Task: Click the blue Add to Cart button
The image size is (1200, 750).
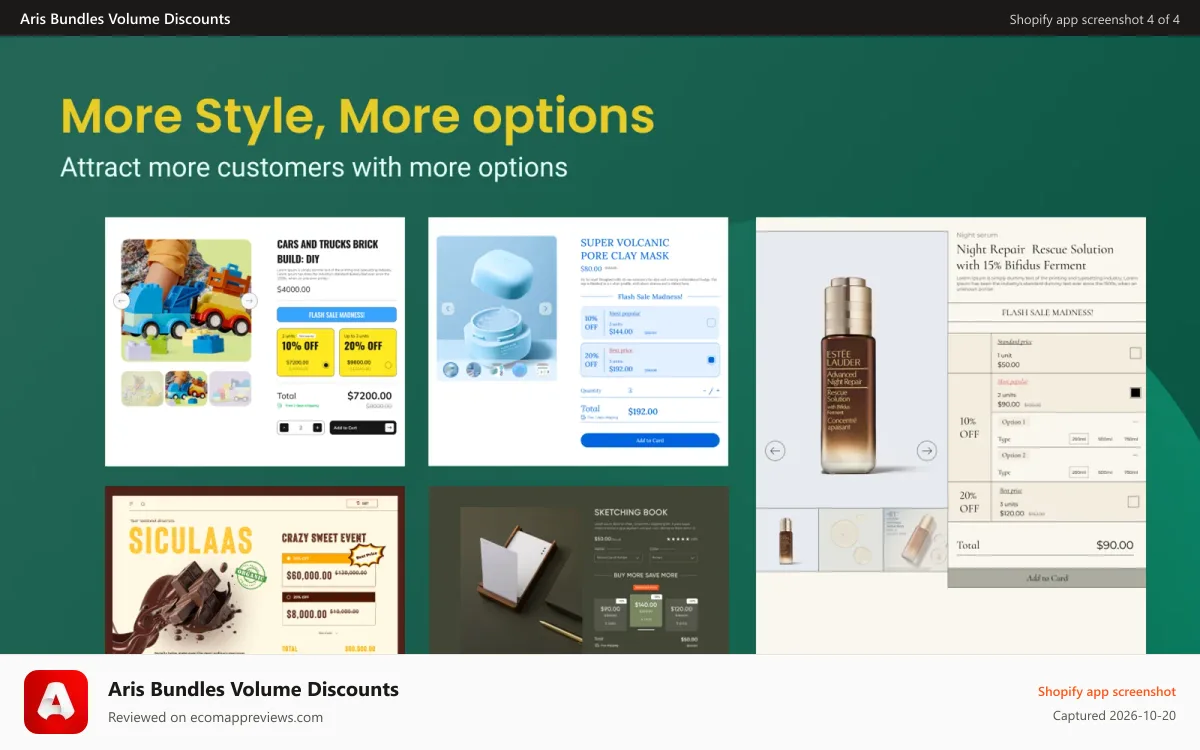Action: 650,440
